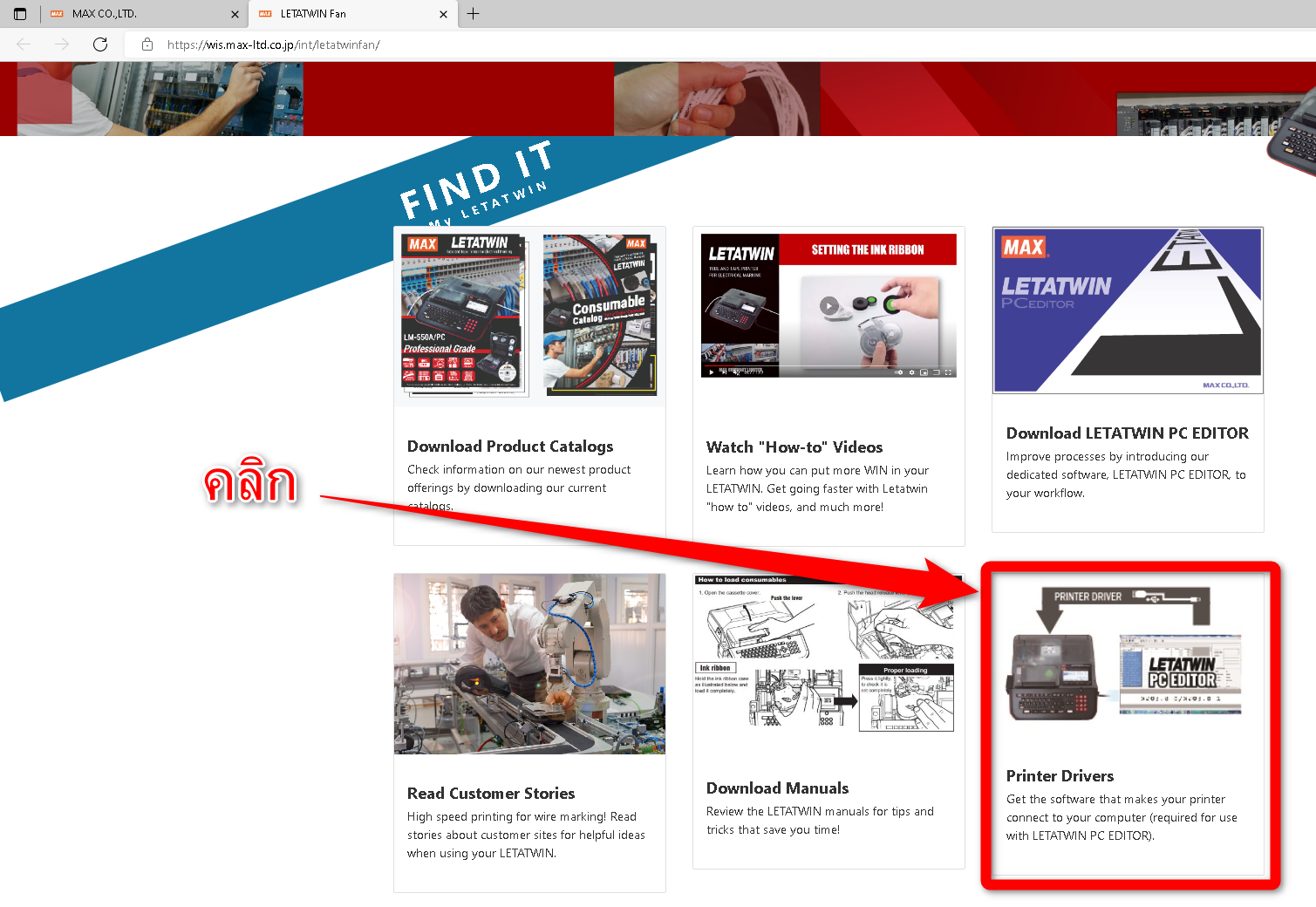Open the Printer Drivers heading link
The height and width of the screenshot is (907, 1316).
(x=1060, y=776)
